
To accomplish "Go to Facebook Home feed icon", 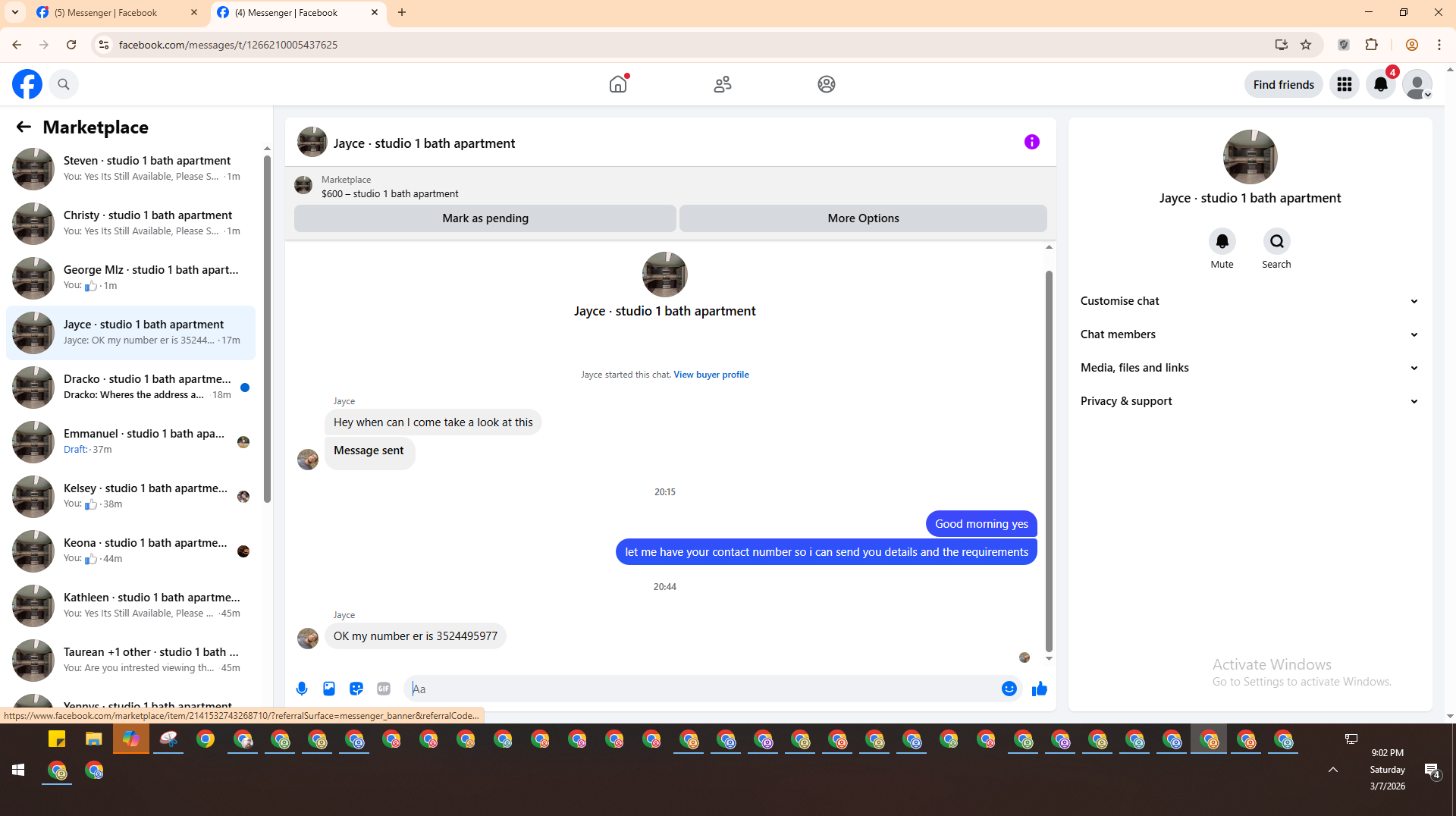I will 618,84.
